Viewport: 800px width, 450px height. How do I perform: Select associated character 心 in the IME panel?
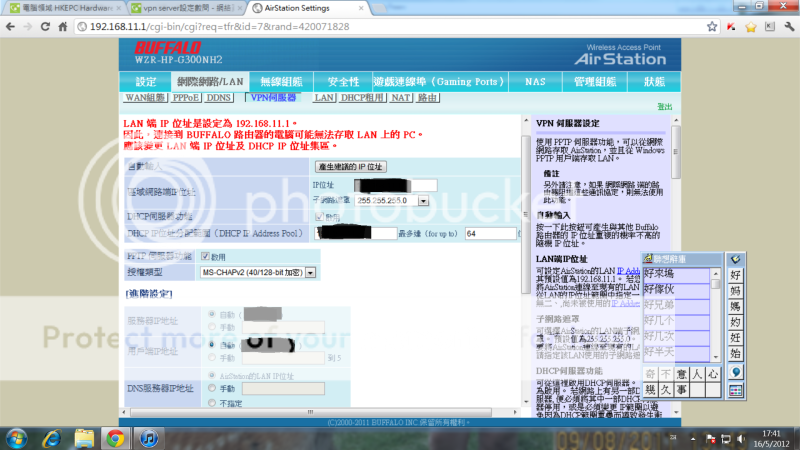[713, 374]
